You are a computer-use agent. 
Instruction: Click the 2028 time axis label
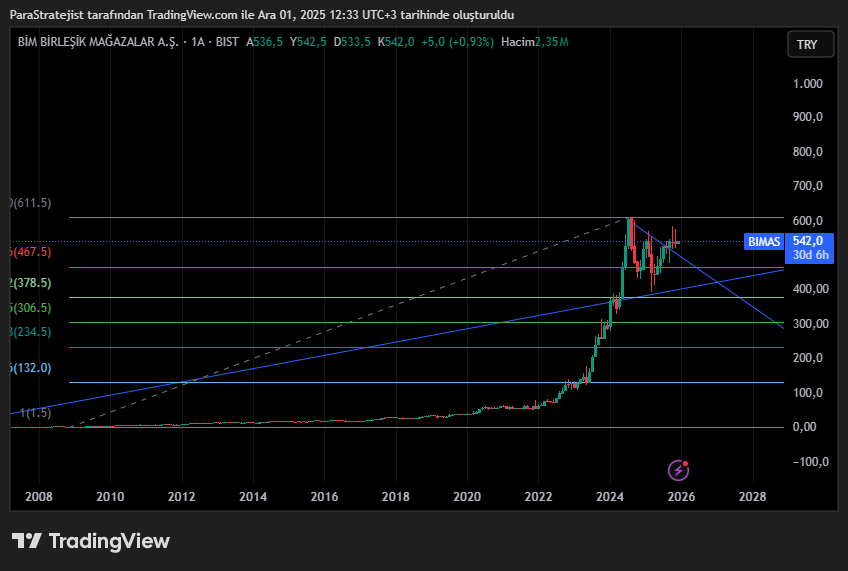coord(753,496)
